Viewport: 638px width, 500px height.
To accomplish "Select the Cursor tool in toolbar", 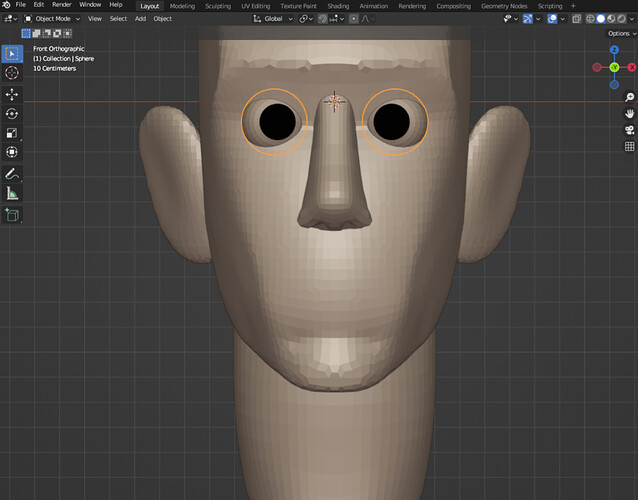I will pyautogui.click(x=12, y=73).
